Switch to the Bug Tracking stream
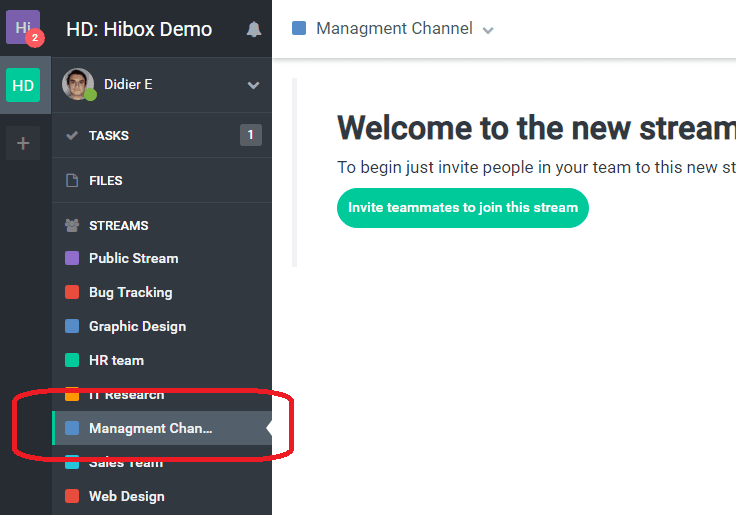Image resolution: width=736 pixels, height=515 pixels. pyautogui.click(x=130, y=292)
